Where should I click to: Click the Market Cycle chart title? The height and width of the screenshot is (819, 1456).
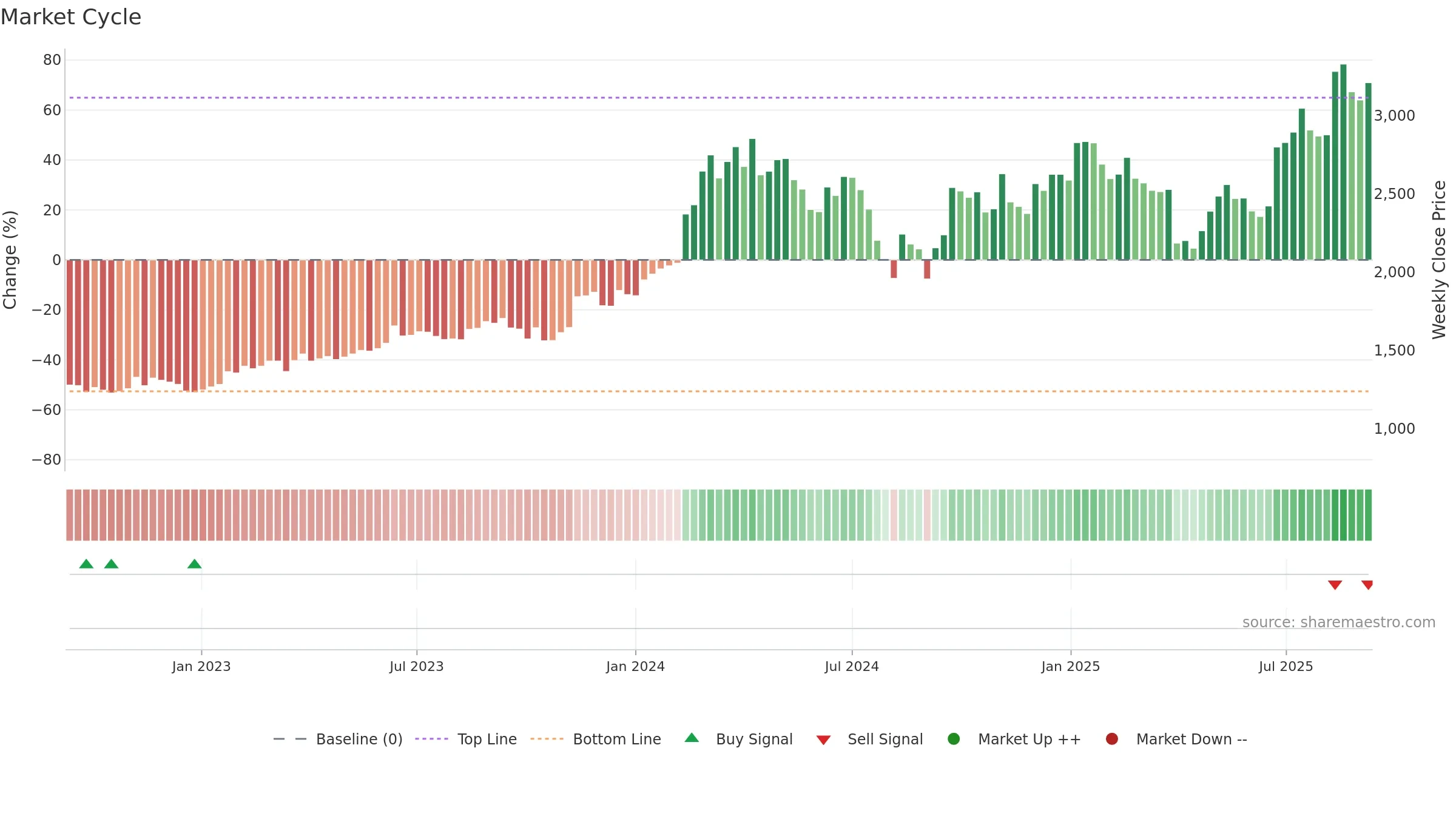coord(71,17)
